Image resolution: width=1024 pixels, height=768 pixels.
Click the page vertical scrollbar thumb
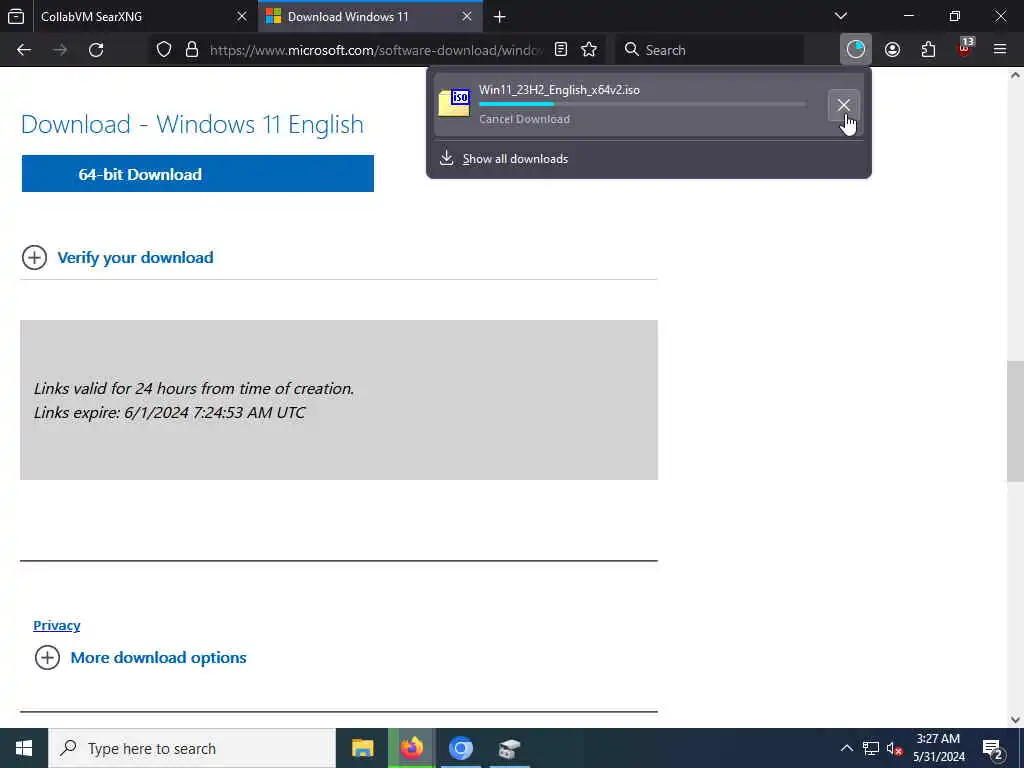pyautogui.click(x=1015, y=421)
